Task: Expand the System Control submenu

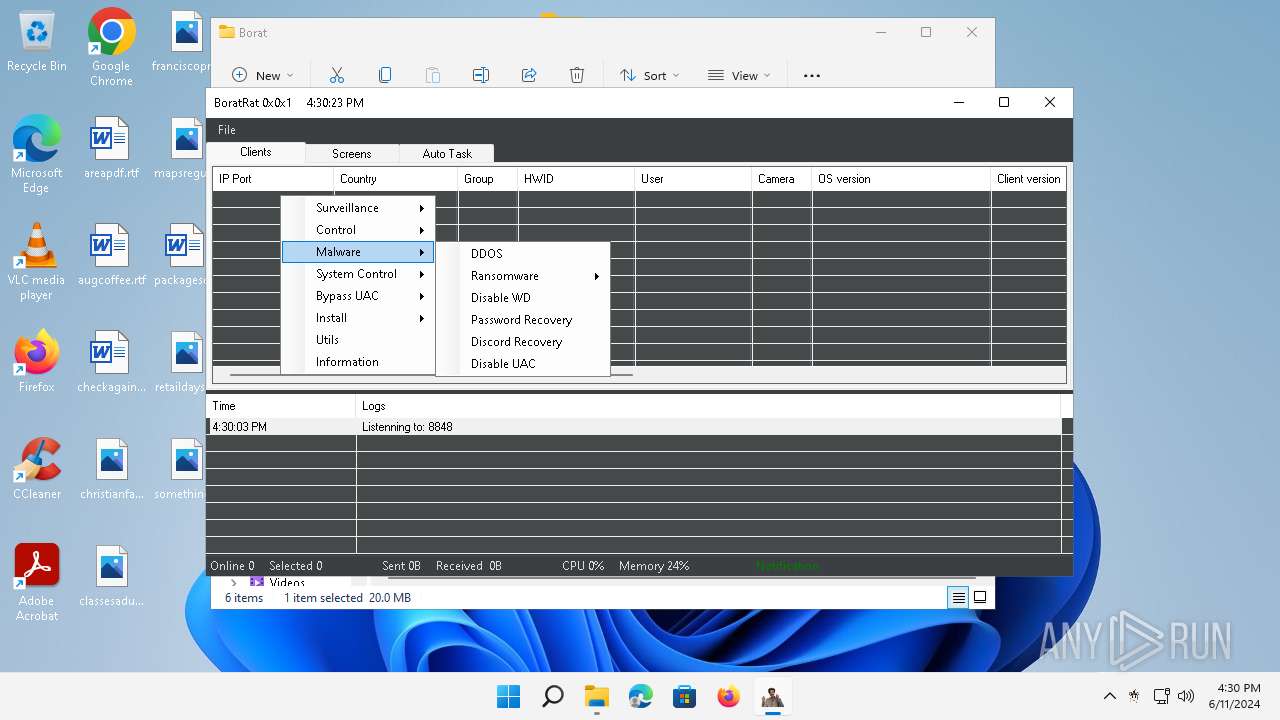Action: coord(358,274)
